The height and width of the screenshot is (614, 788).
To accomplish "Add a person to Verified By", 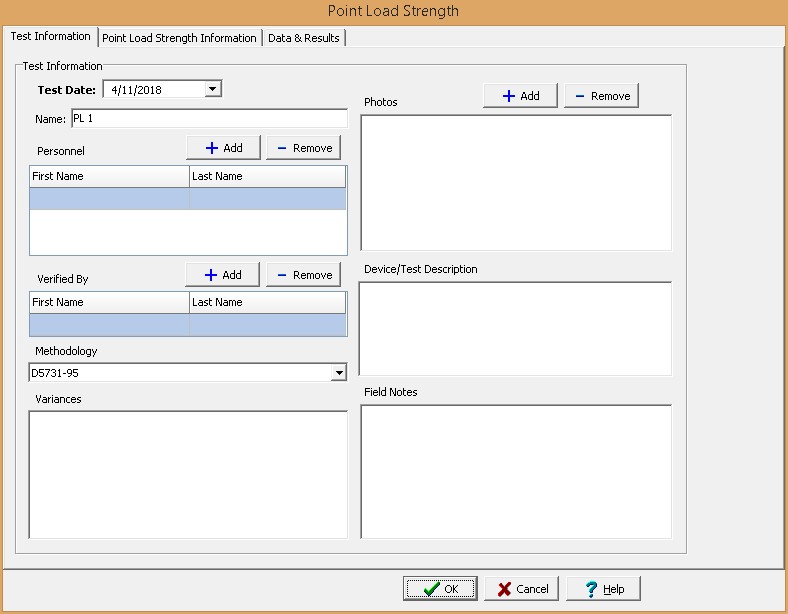I will coord(222,275).
